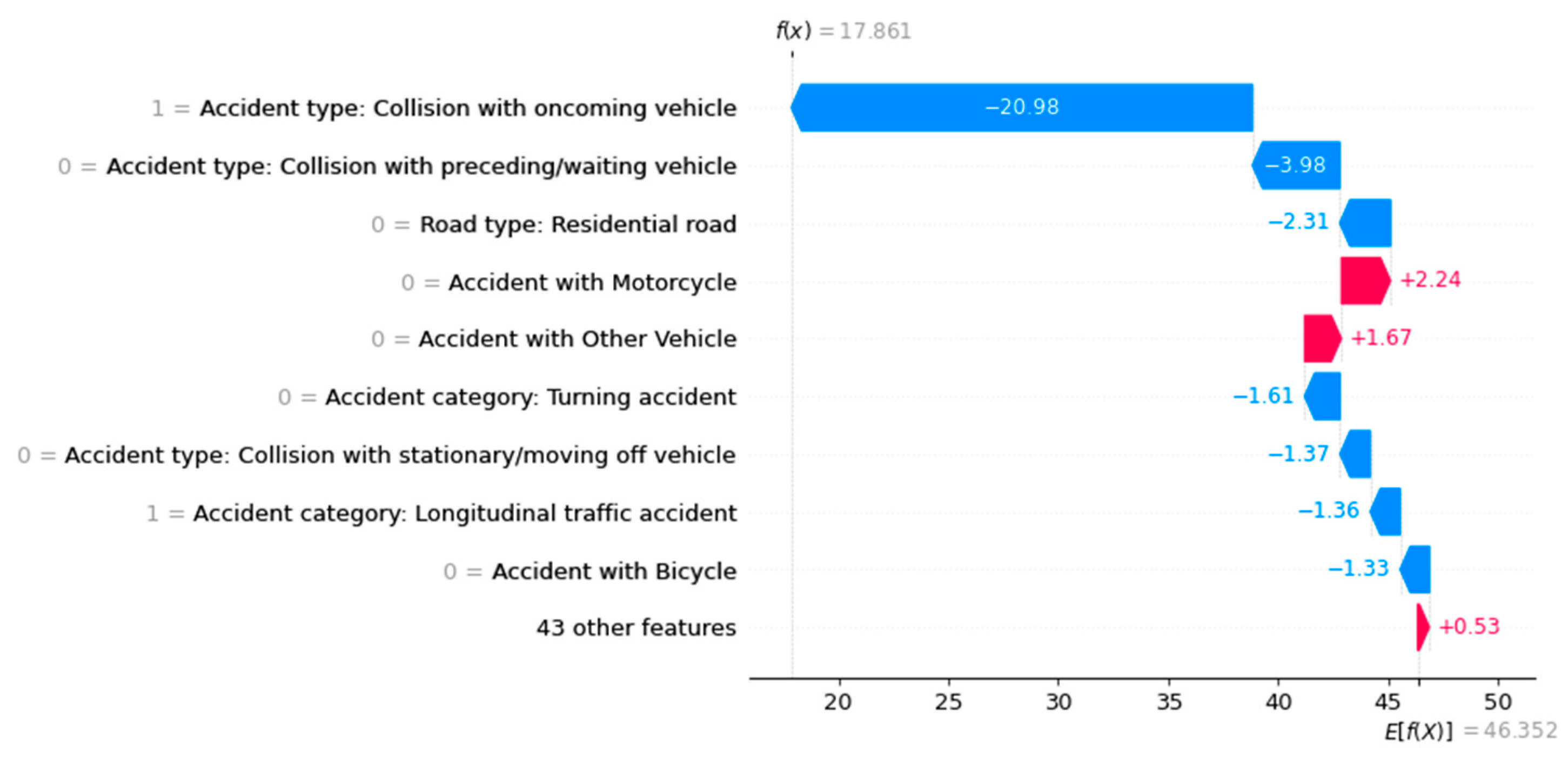Image resolution: width=1568 pixels, height=769 pixels.
Task: Click the '43 other features' label
Action: (x=635, y=628)
